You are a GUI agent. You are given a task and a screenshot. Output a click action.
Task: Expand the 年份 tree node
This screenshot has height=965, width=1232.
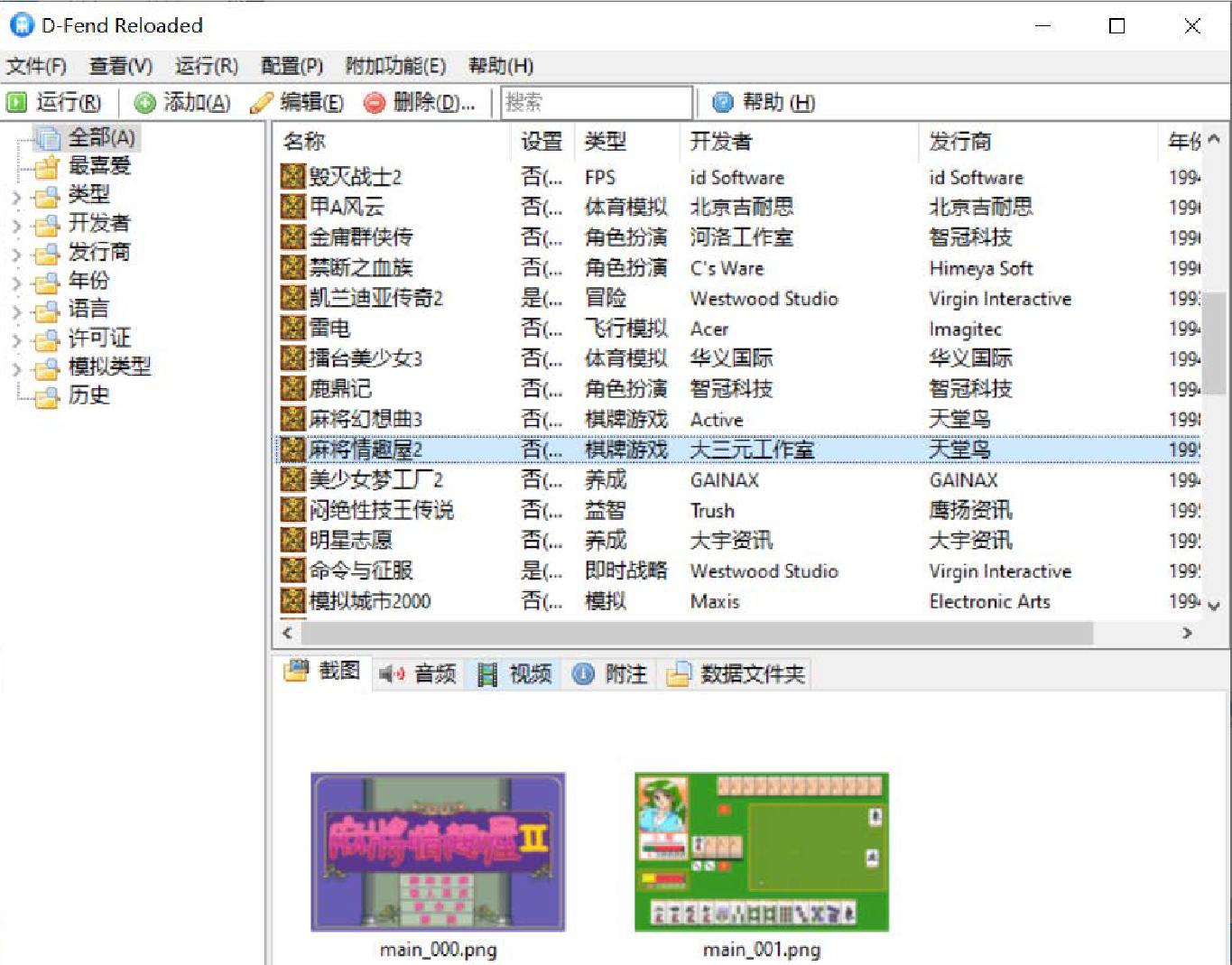pyautogui.click(x=16, y=283)
